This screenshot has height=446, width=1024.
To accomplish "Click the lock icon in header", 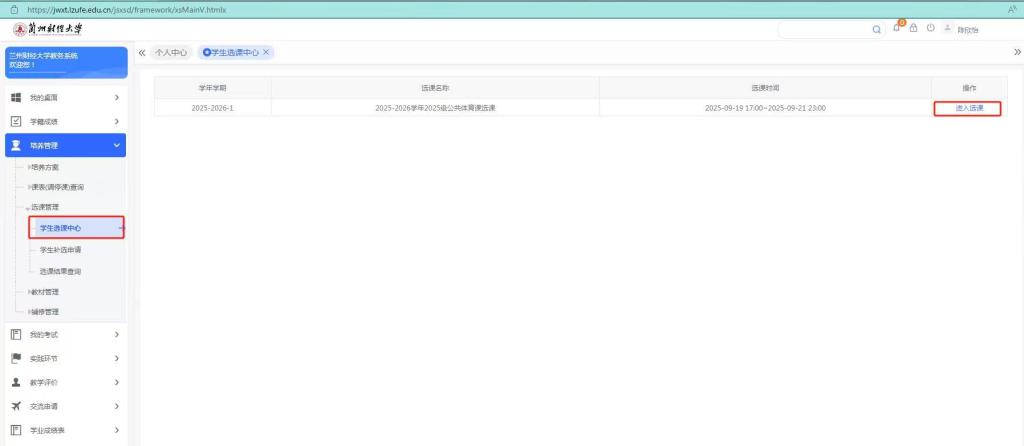I will click(913, 28).
